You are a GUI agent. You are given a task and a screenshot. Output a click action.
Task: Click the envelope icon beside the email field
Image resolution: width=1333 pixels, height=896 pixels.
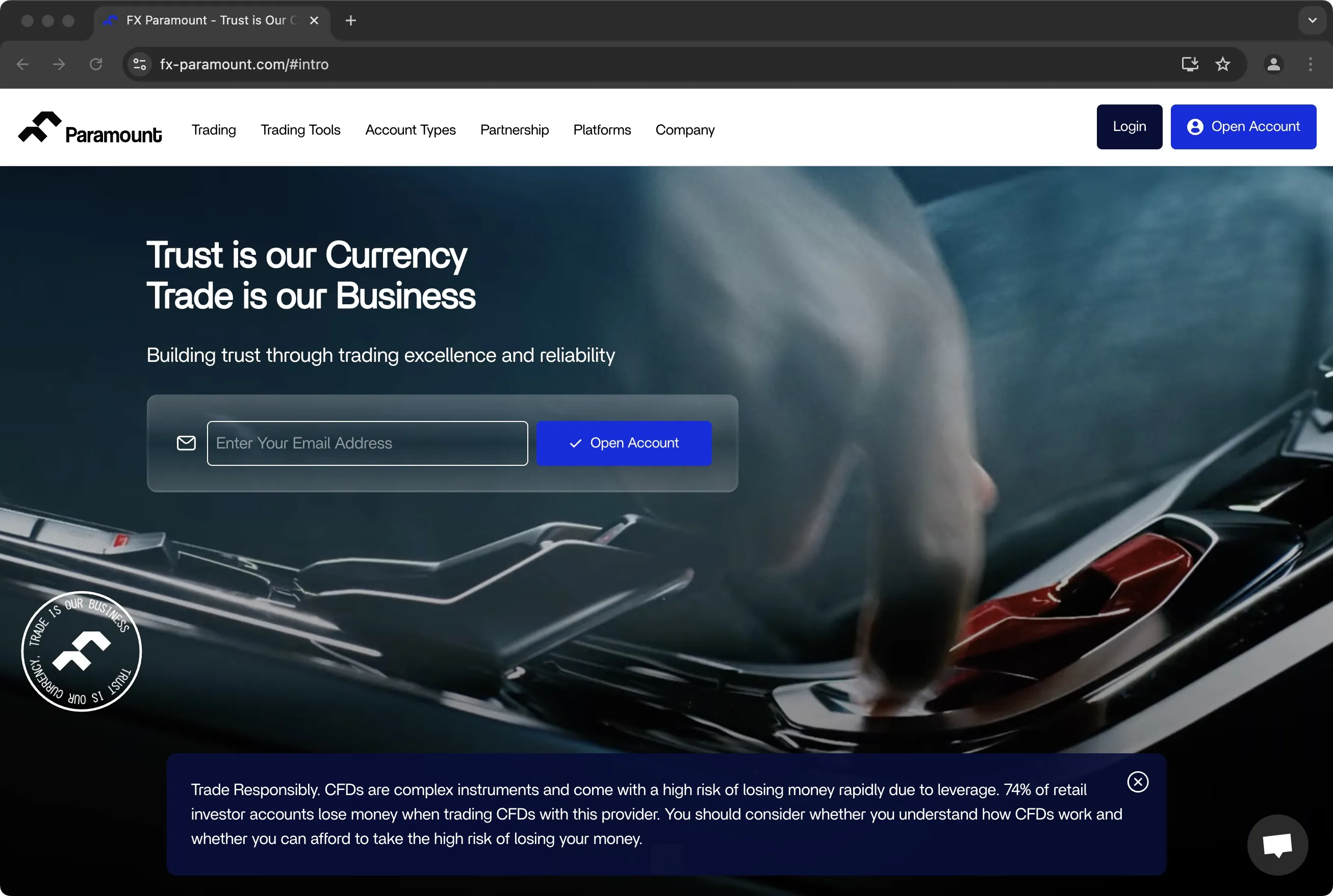tap(186, 443)
